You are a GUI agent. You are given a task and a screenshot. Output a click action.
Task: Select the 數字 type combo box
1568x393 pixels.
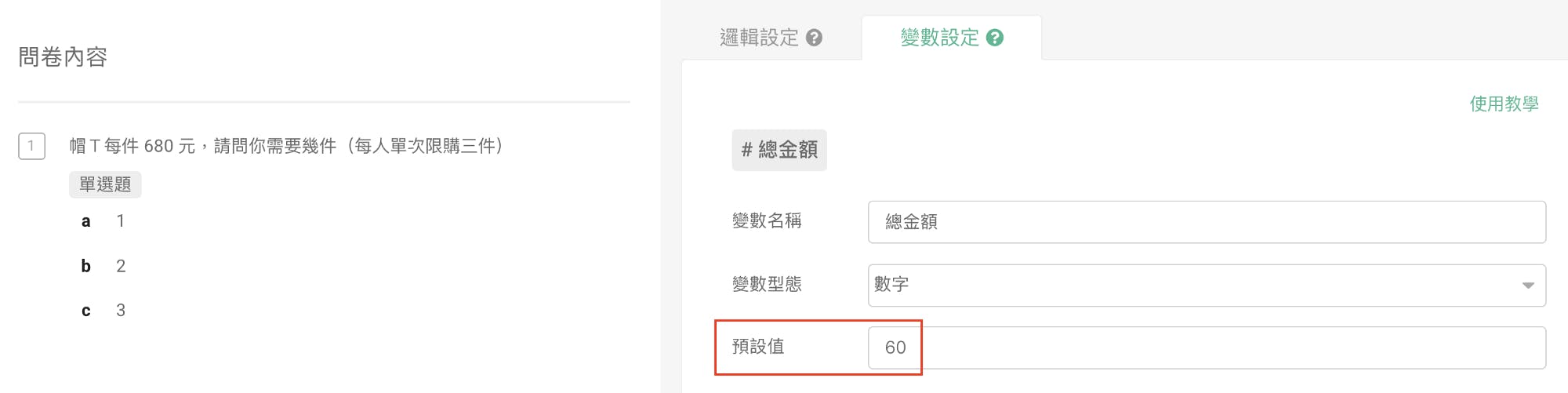(x=1192, y=286)
